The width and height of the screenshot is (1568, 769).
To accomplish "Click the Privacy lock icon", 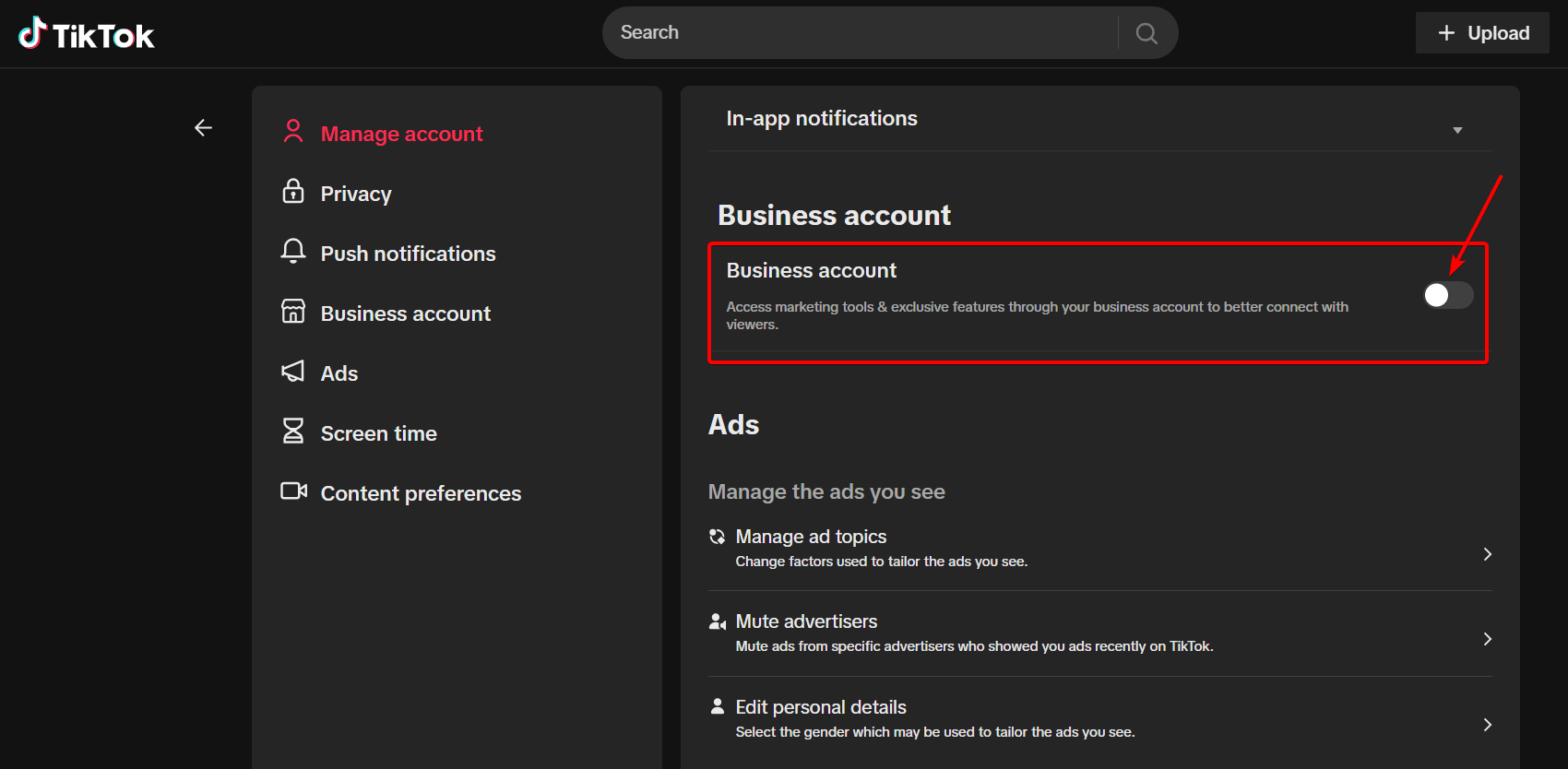I will [x=293, y=191].
